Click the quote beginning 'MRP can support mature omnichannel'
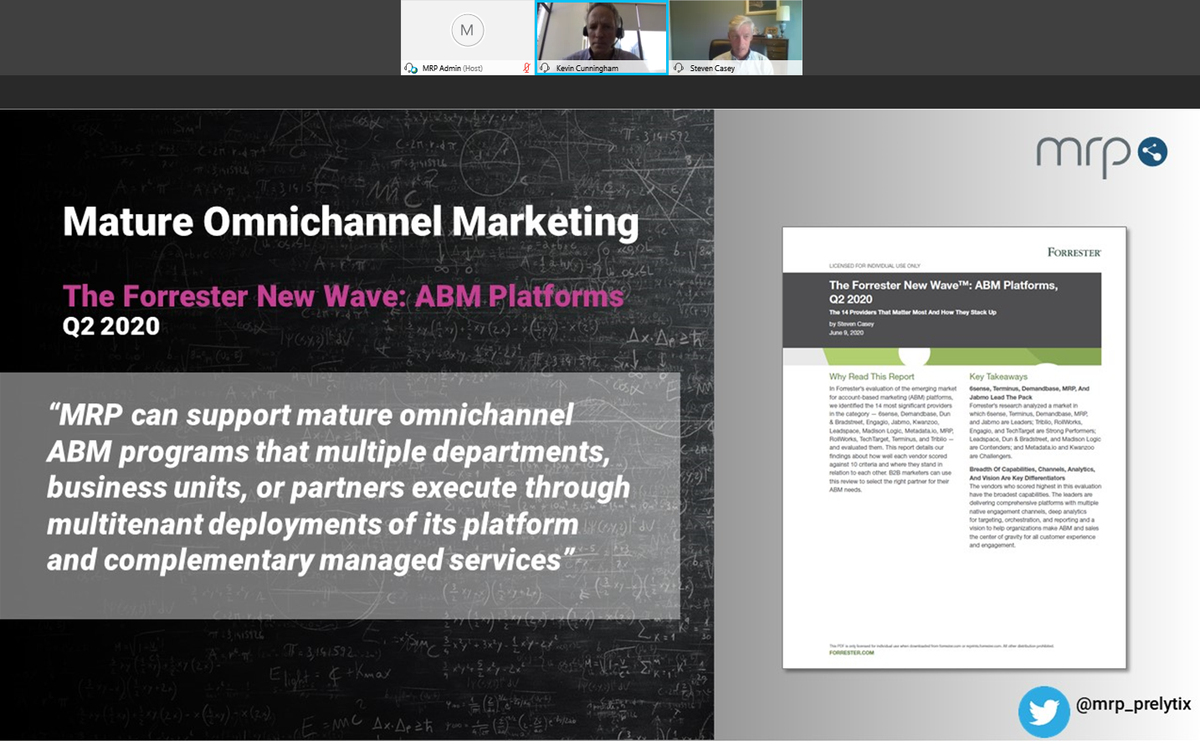 pos(339,485)
